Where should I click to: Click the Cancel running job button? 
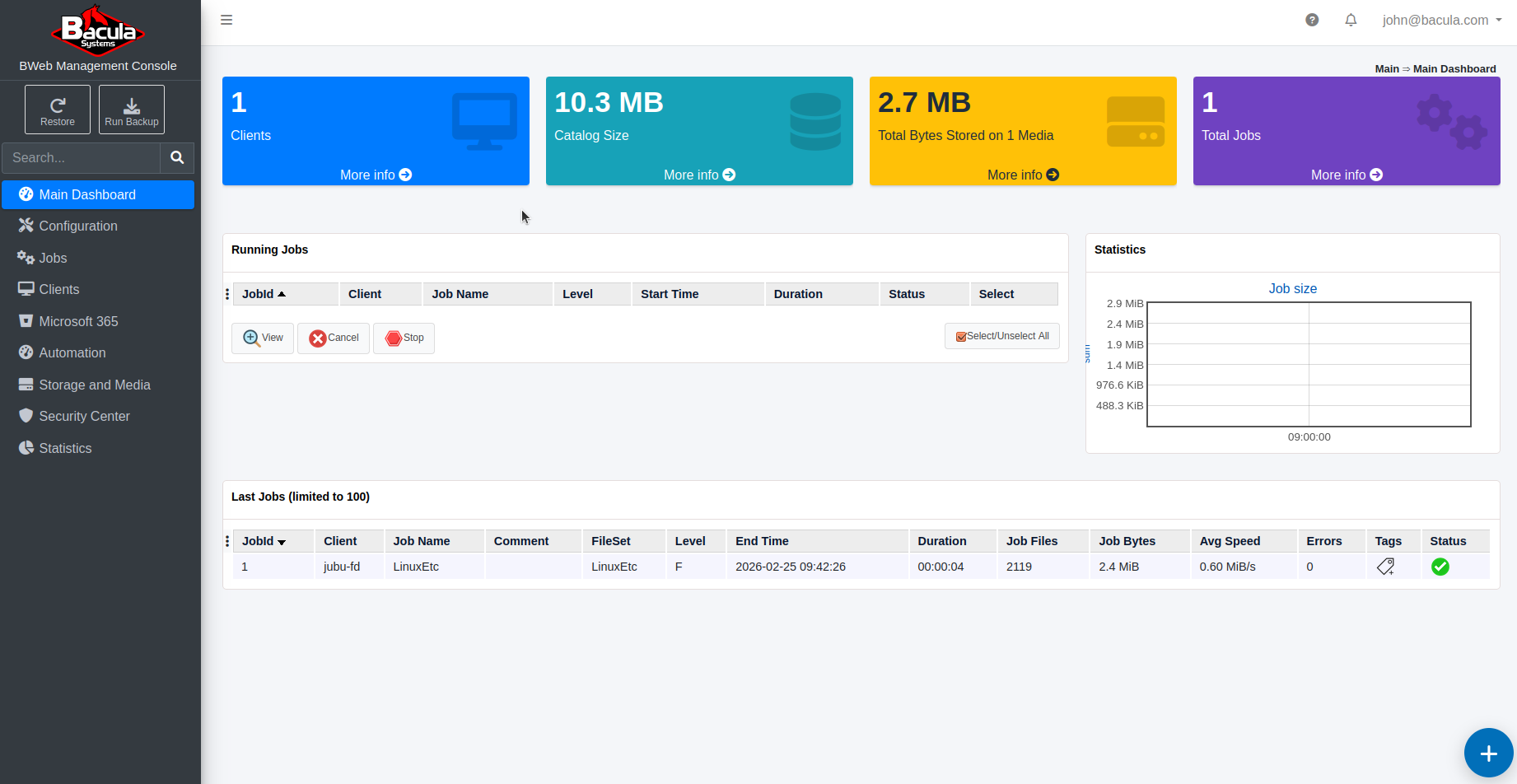tap(334, 338)
